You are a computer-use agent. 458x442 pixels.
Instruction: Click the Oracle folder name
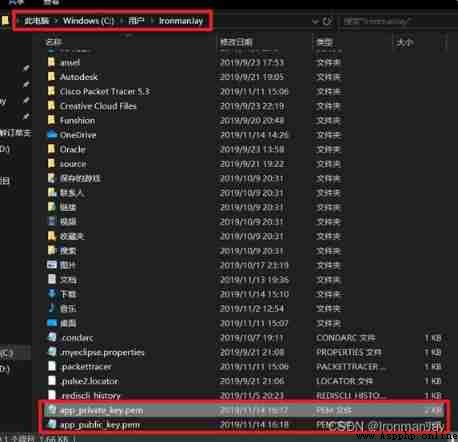click(73, 149)
